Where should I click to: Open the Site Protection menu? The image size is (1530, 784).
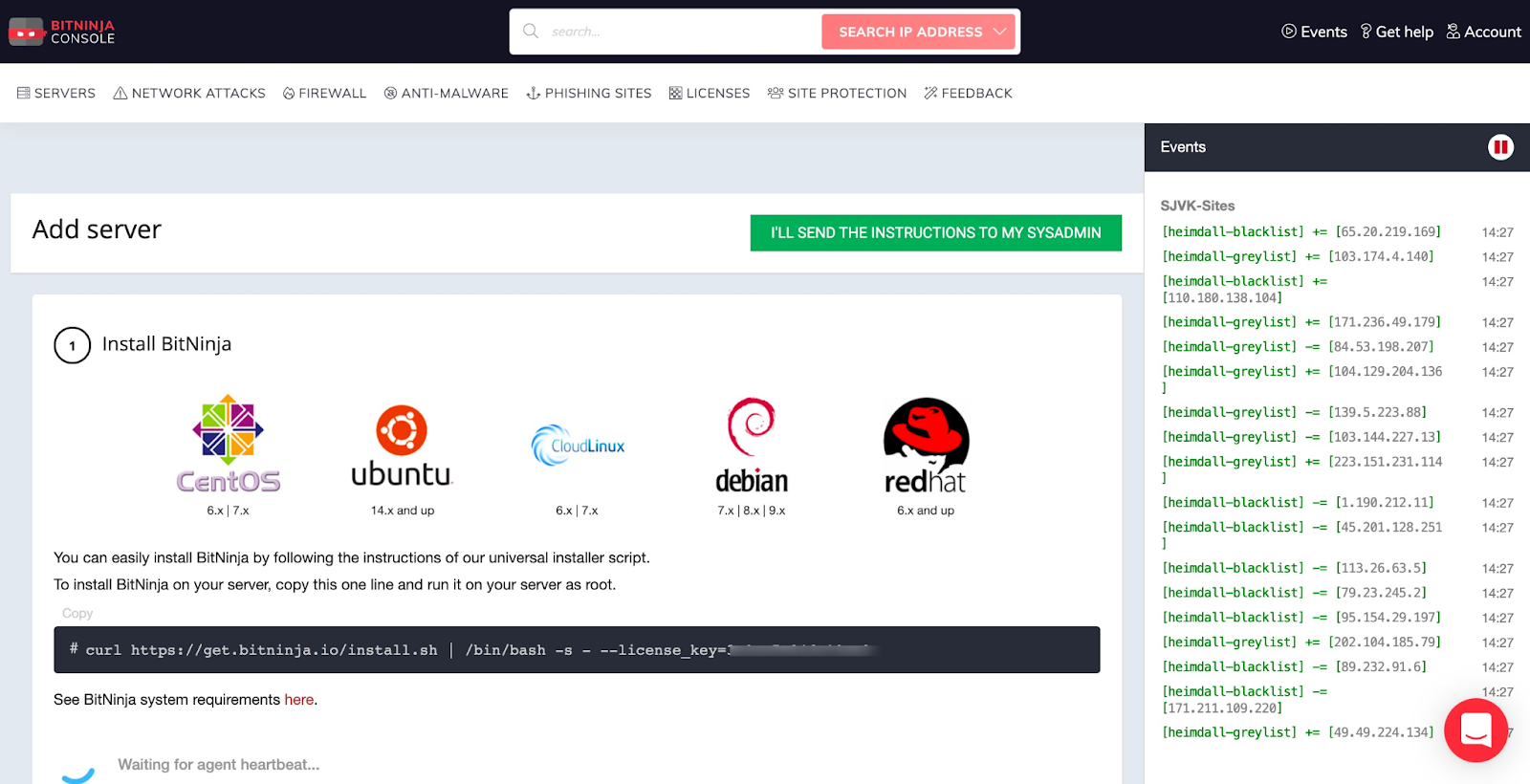[x=837, y=93]
